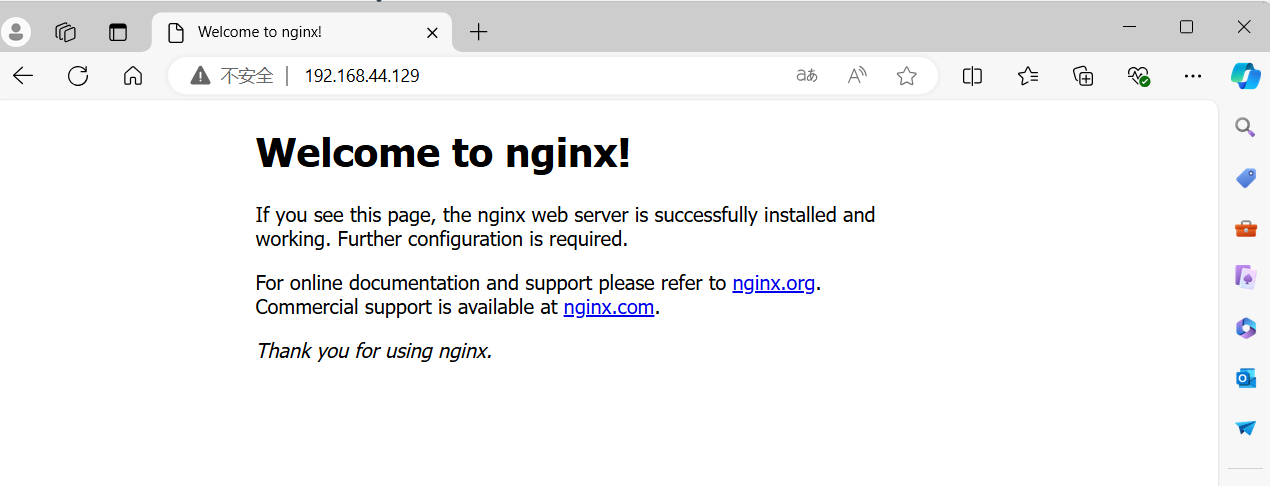Close the browser window
Screen dimensions: 1270x486
(1243, 27)
